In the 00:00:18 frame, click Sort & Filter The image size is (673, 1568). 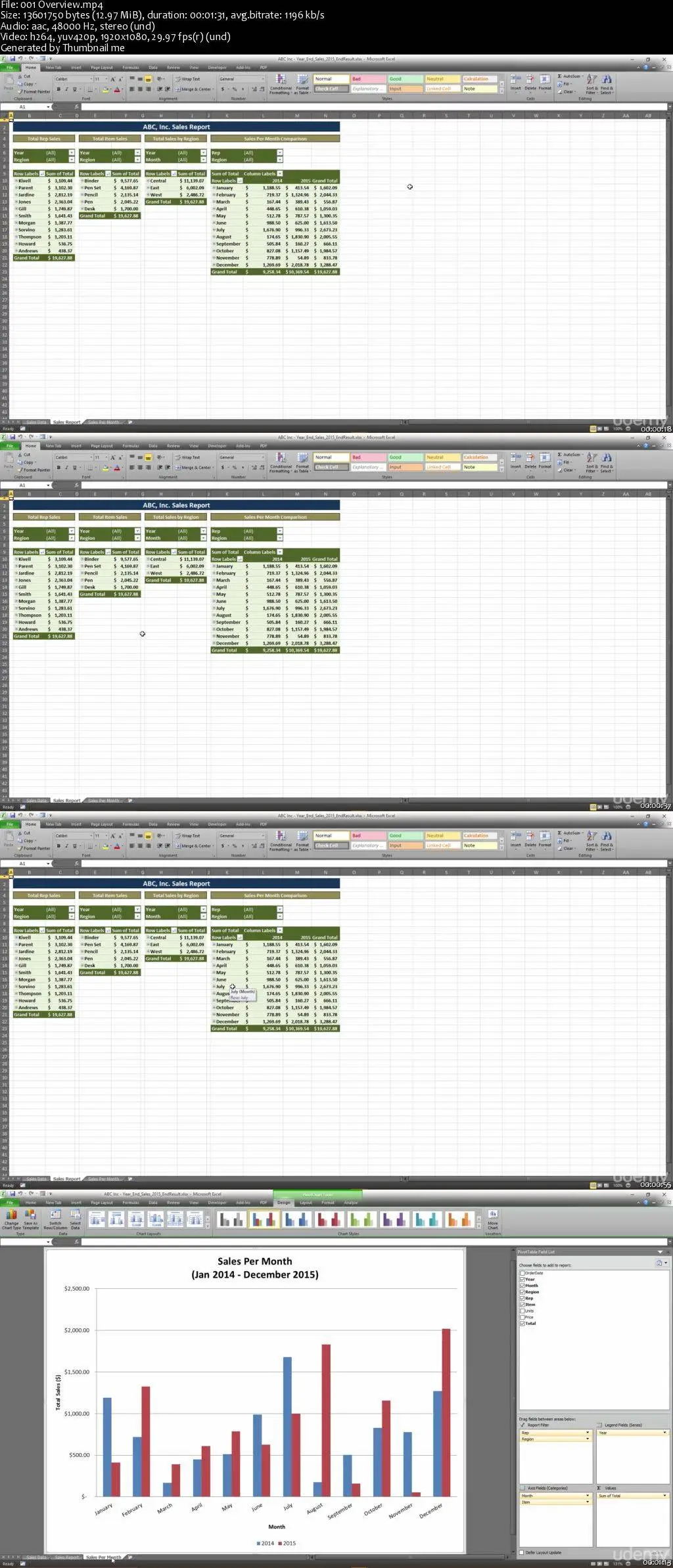coord(591,85)
